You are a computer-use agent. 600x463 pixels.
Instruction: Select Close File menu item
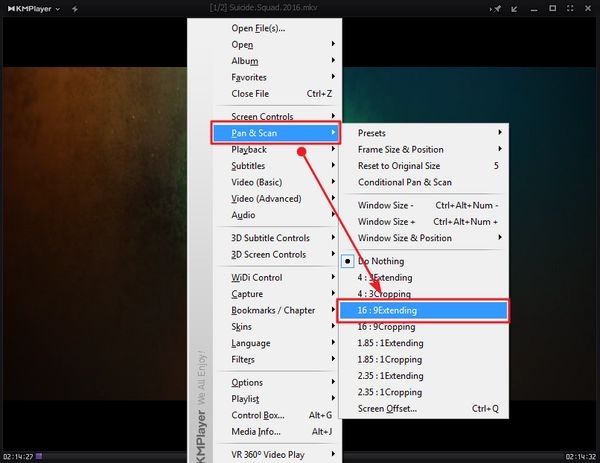tap(276, 94)
